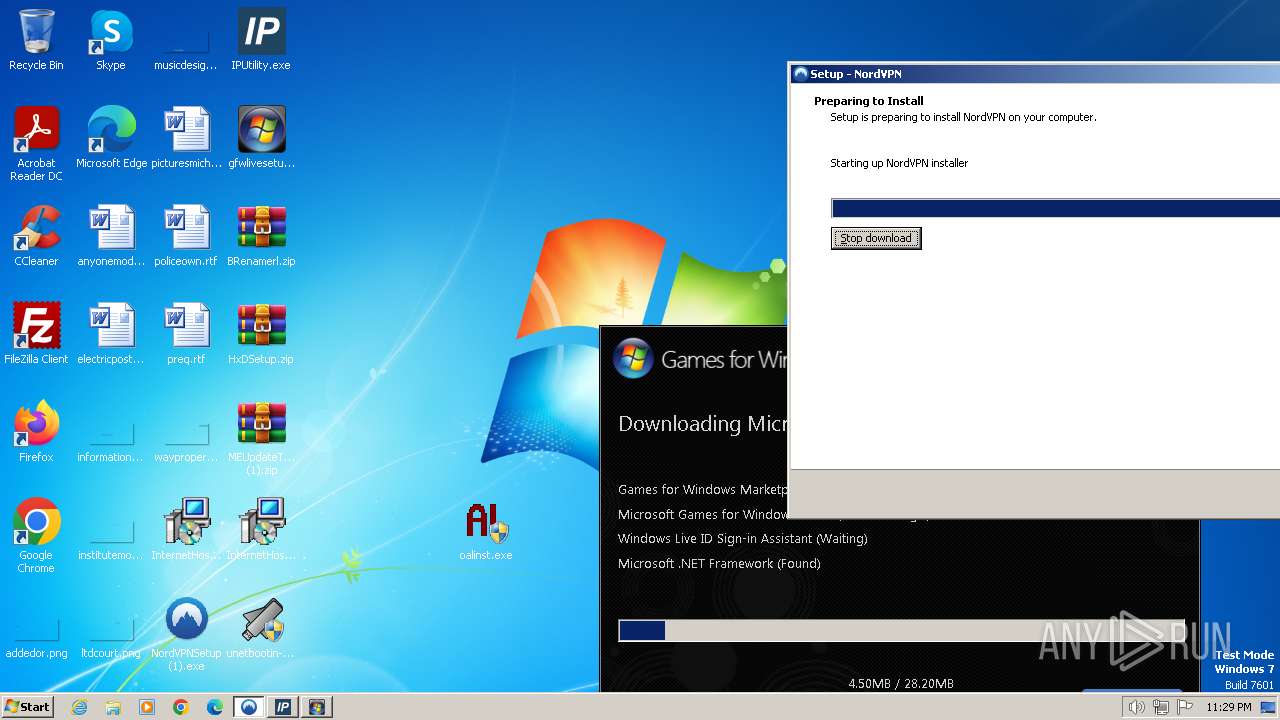Click the NordVPN installer progress bar
Viewport: 1280px width, 720px height.
tap(1055, 208)
